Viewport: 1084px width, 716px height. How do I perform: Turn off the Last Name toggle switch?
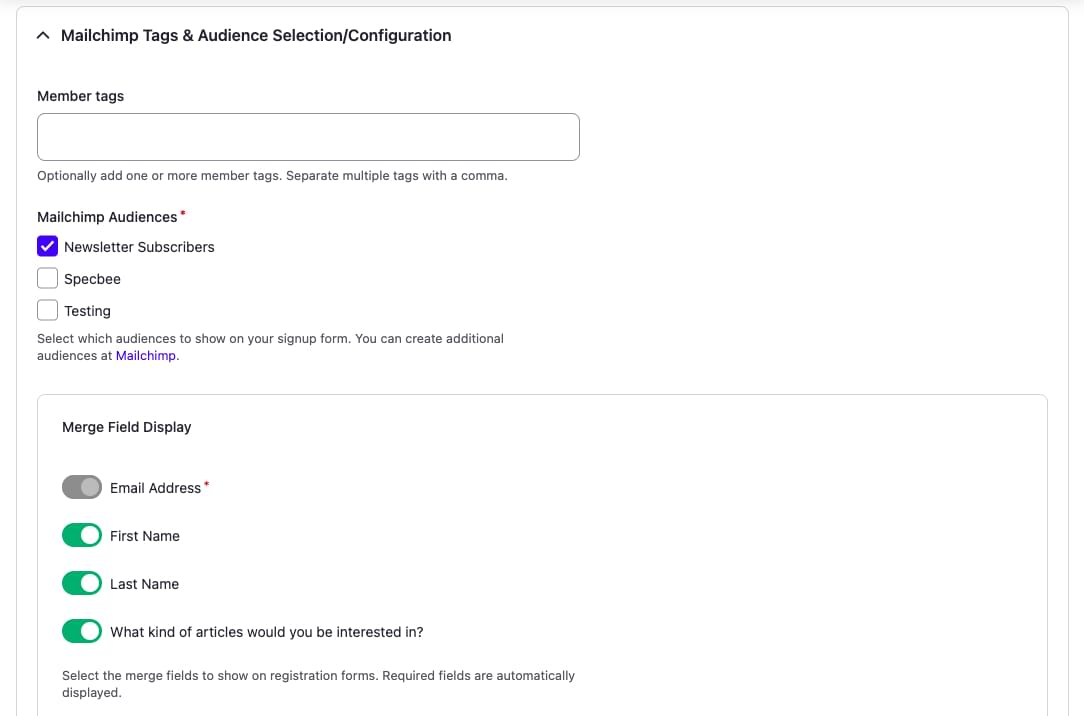[x=82, y=583]
